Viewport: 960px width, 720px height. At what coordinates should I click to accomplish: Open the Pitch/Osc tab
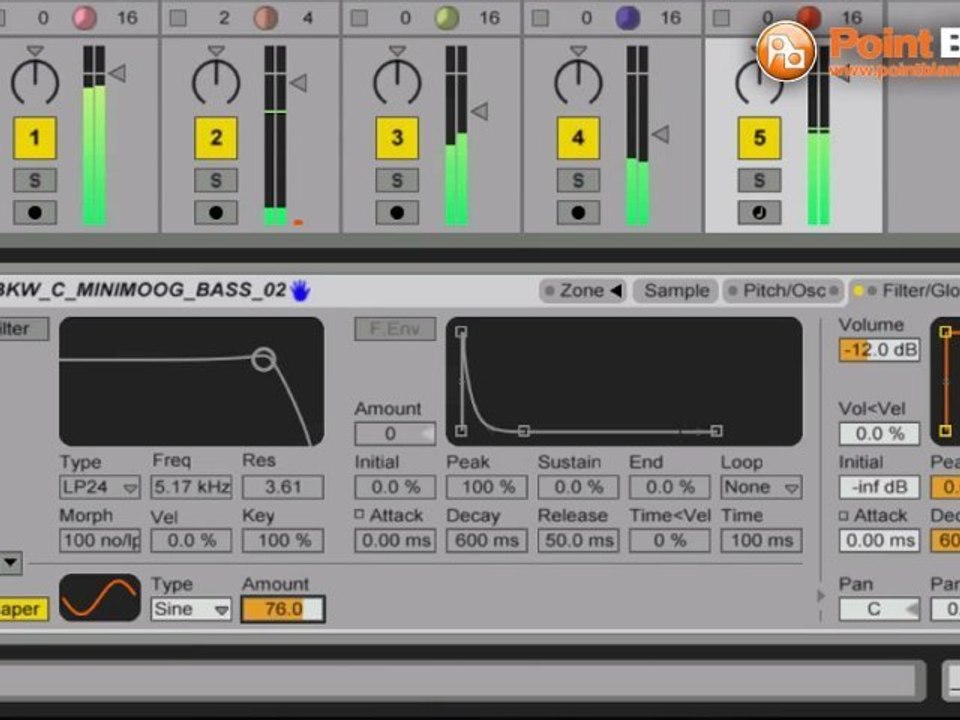pos(784,291)
